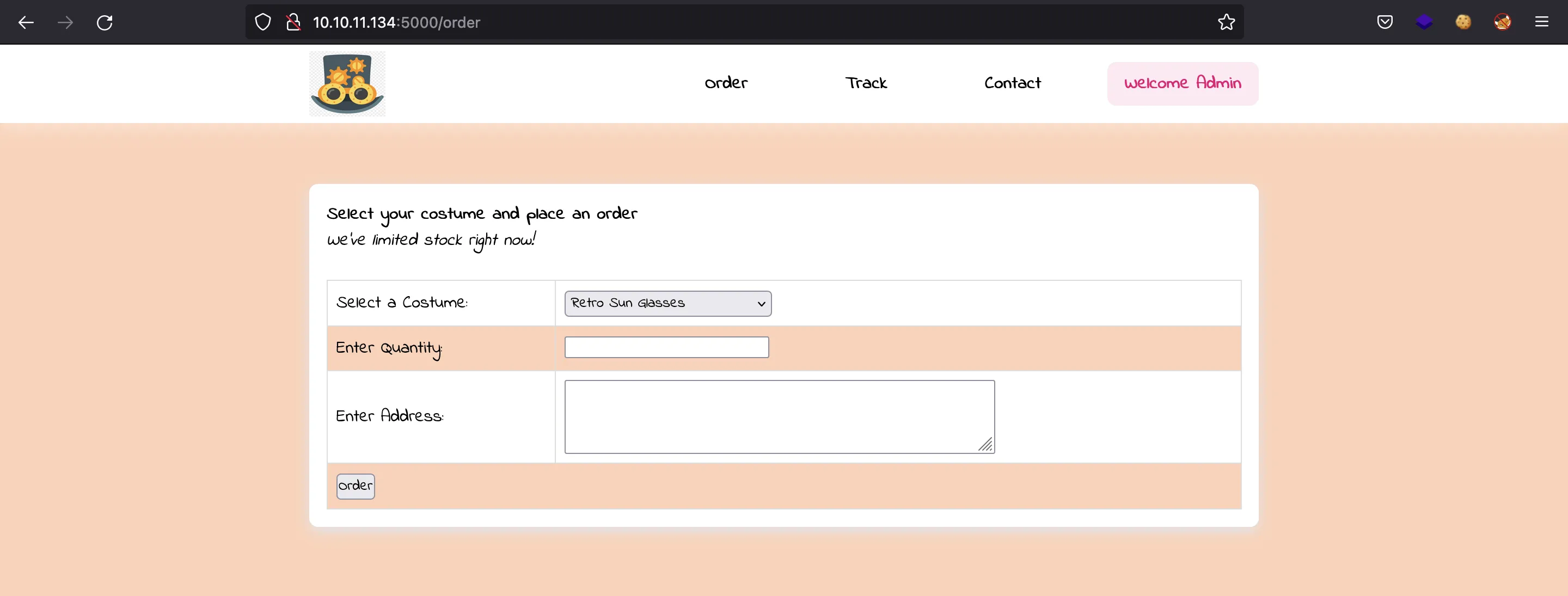Viewport: 1568px width, 596px height.
Task: Expand the Select a Costume dropdown
Action: click(667, 303)
